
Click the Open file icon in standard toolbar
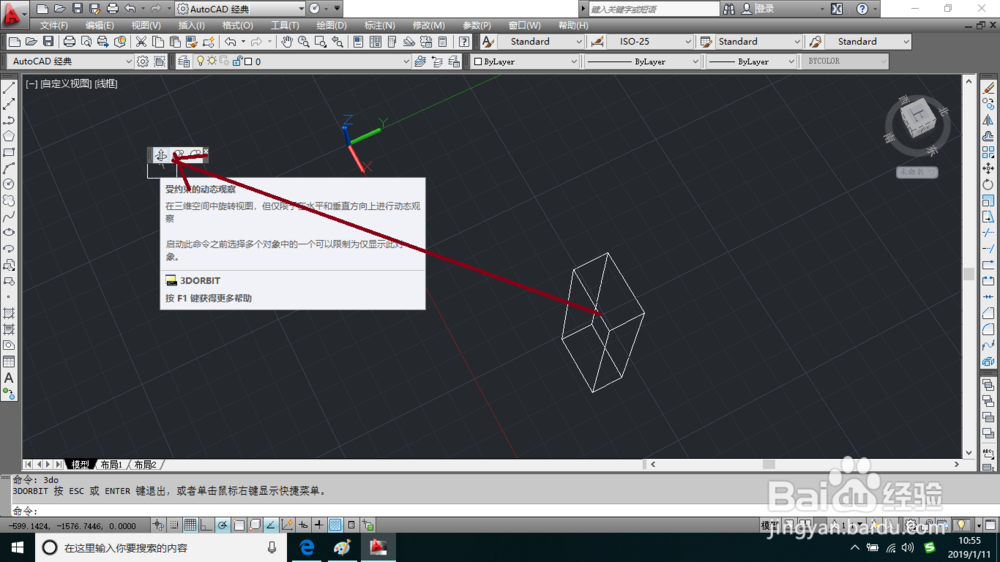coord(31,41)
